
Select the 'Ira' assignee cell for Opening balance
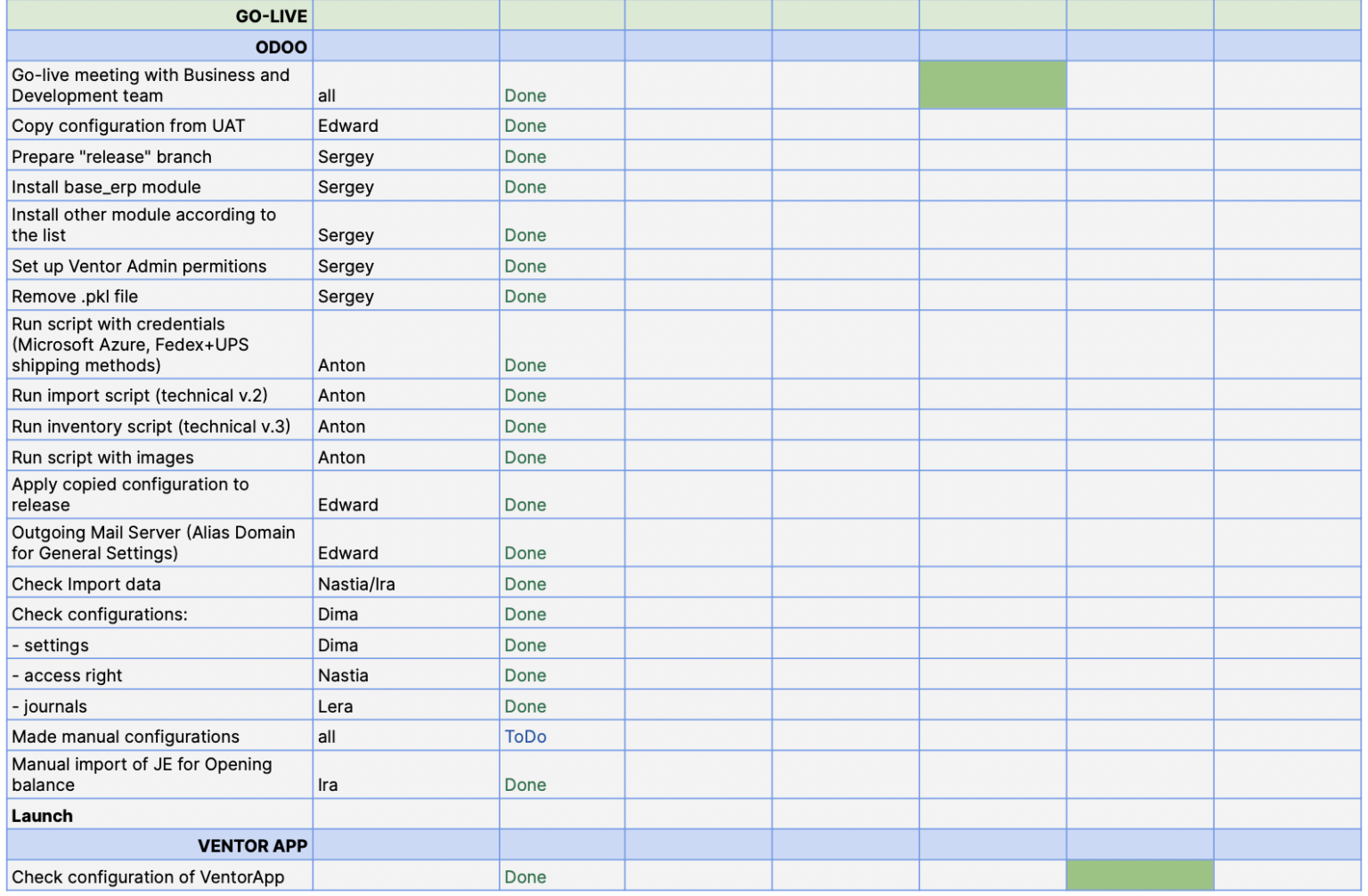pos(406,775)
